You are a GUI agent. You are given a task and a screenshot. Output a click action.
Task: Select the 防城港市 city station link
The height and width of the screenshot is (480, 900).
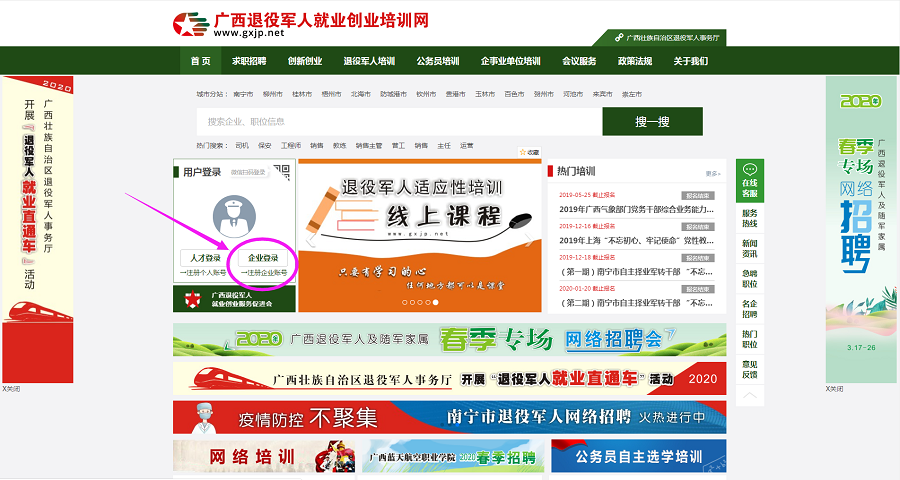[x=393, y=94]
